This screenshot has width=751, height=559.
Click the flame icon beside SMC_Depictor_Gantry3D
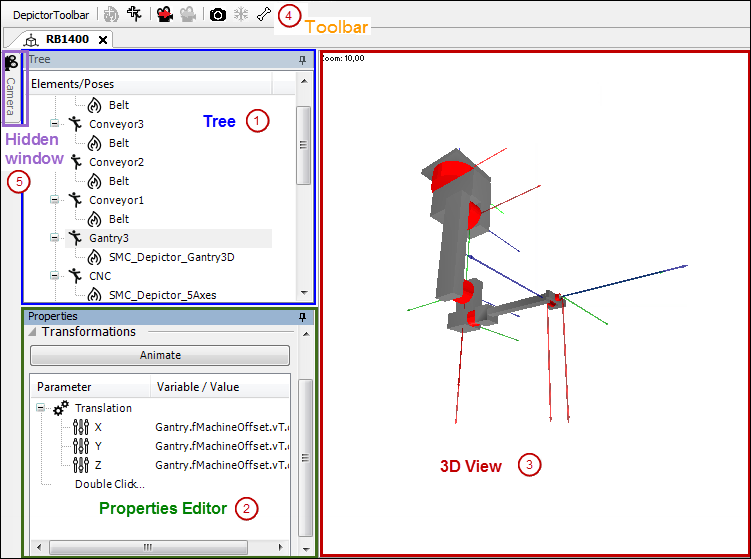tap(96, 257)
